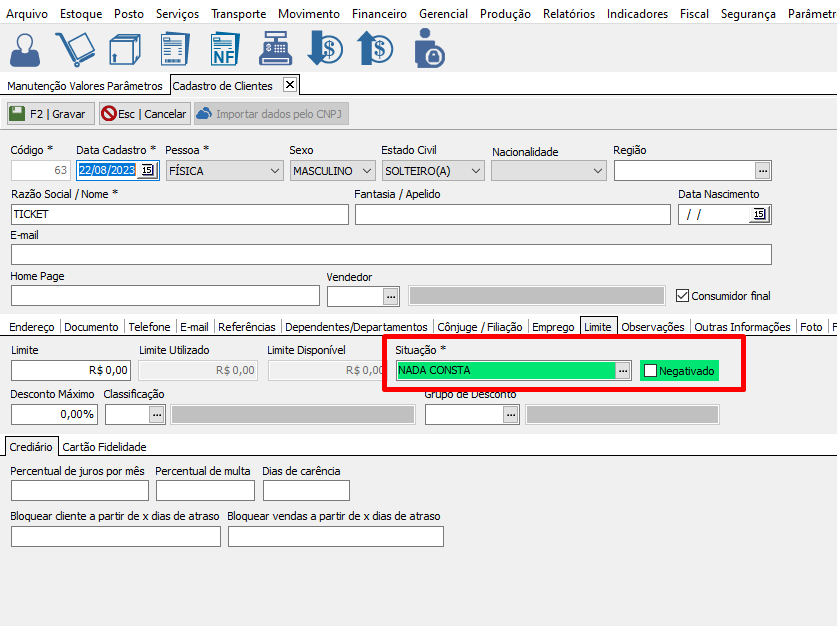Click the Razão Social / Nome field
837x626 pixels.
click(x=180, y=215)
